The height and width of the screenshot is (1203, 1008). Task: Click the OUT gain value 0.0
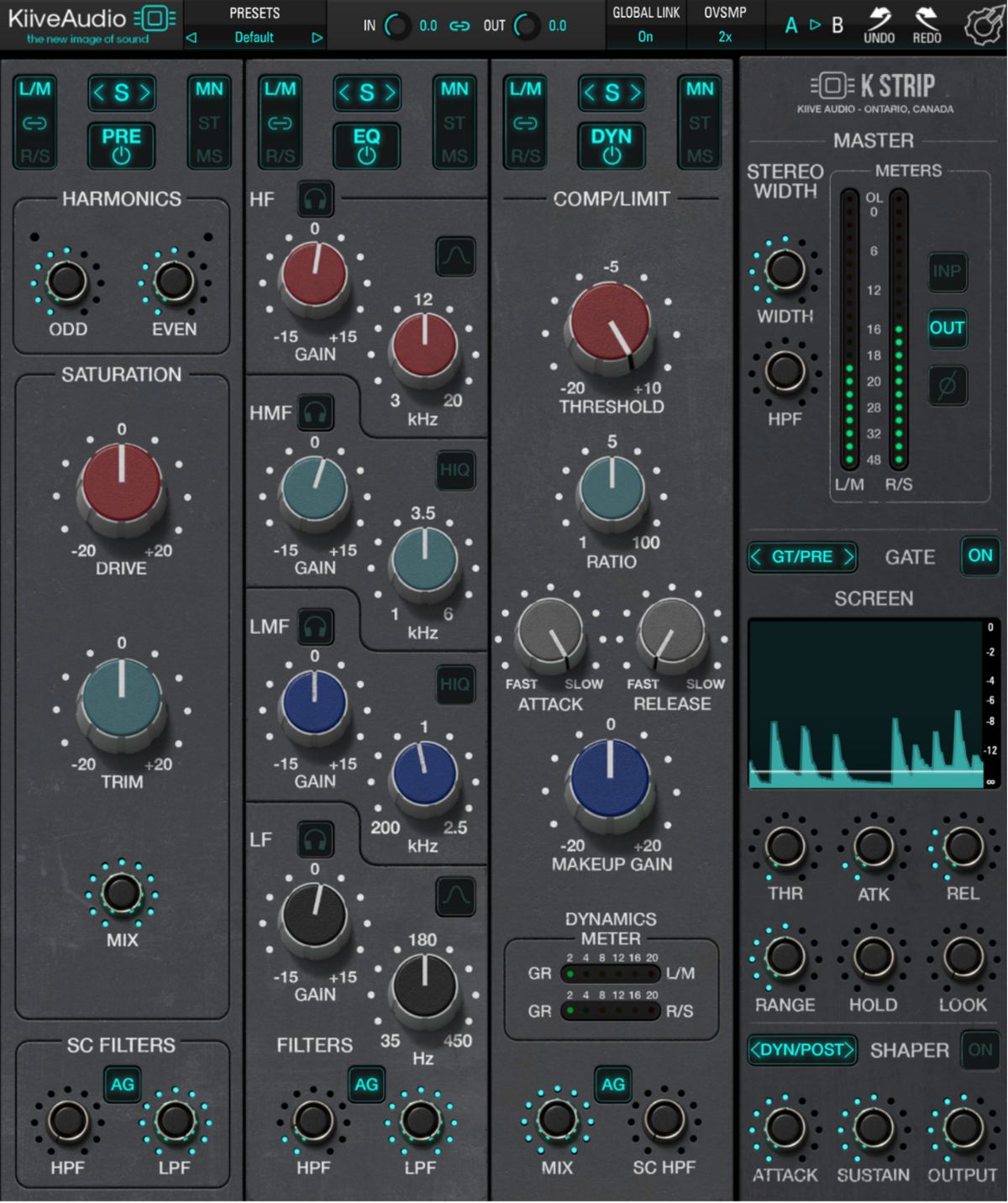557,26
